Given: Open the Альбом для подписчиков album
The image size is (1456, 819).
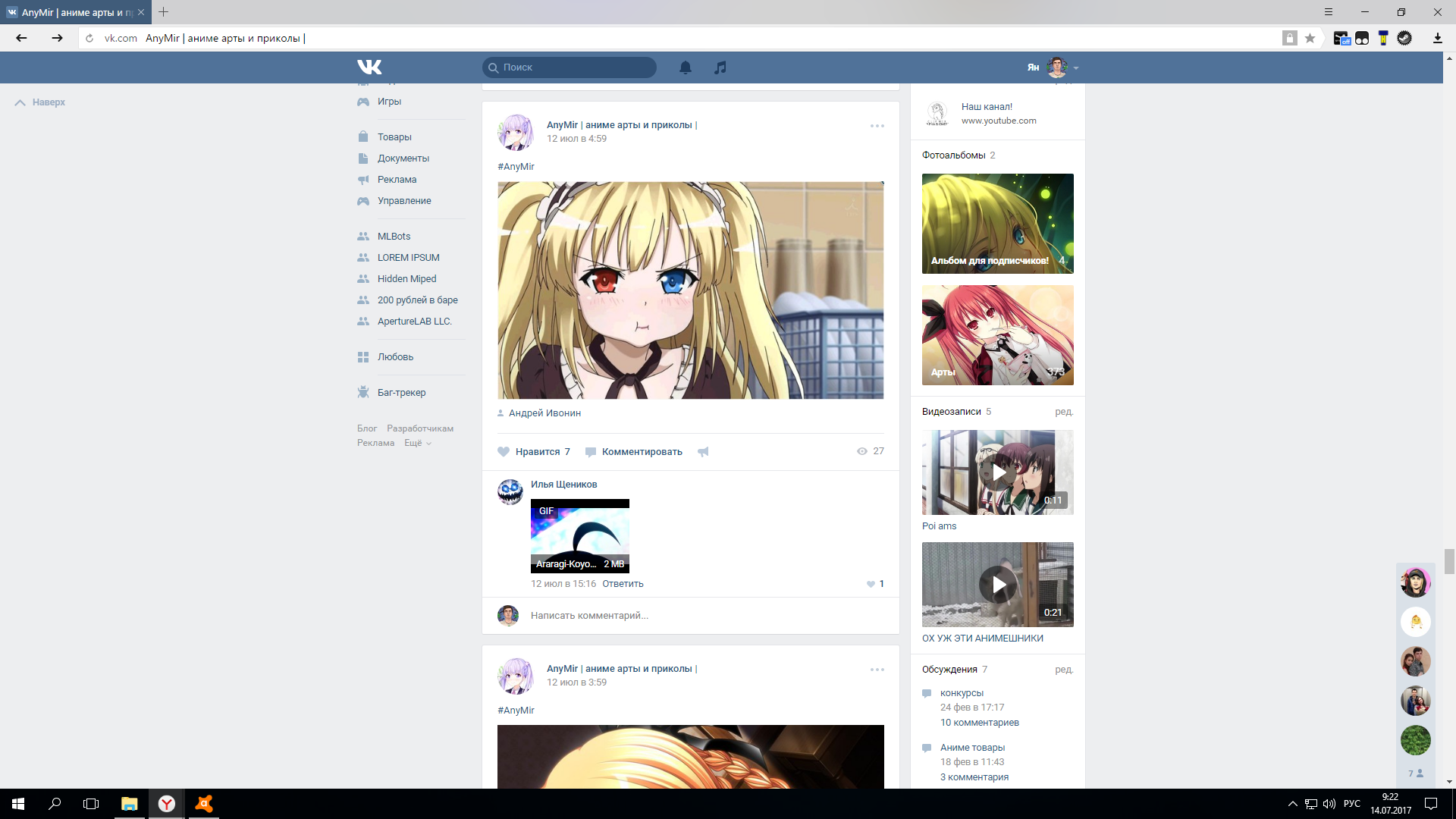Looking at the screenshot, I should [998, 224].
